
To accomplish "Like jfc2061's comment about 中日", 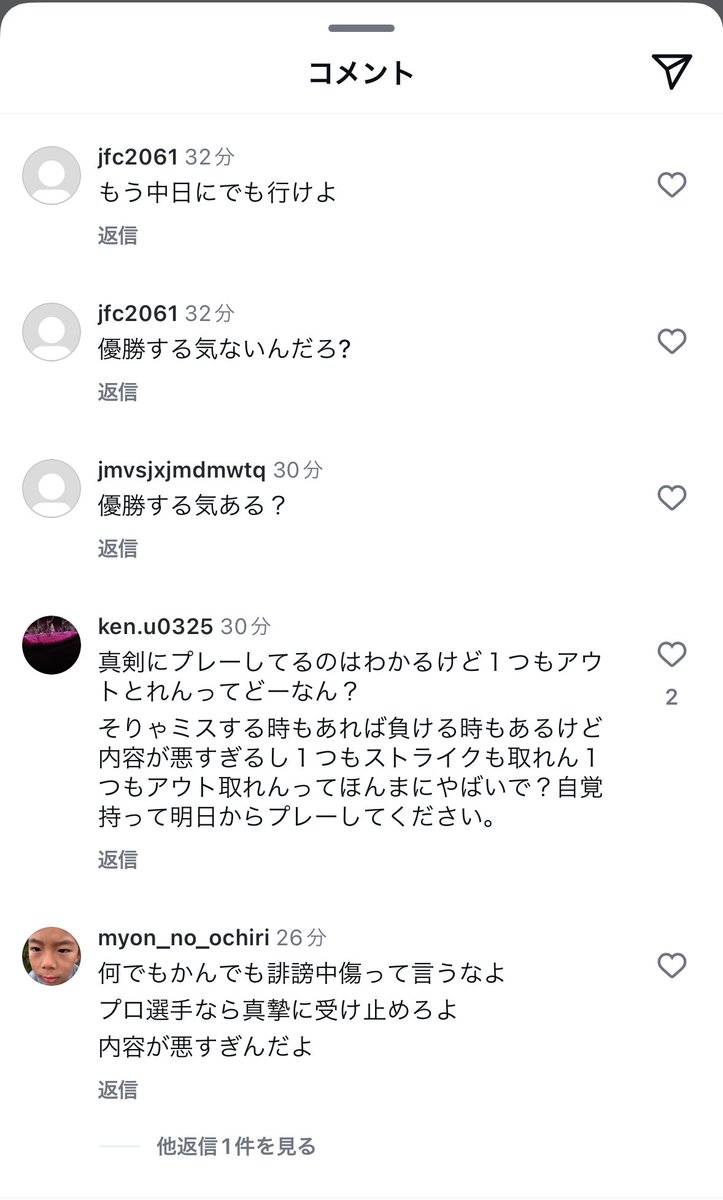I will click(x=672, y=185).
